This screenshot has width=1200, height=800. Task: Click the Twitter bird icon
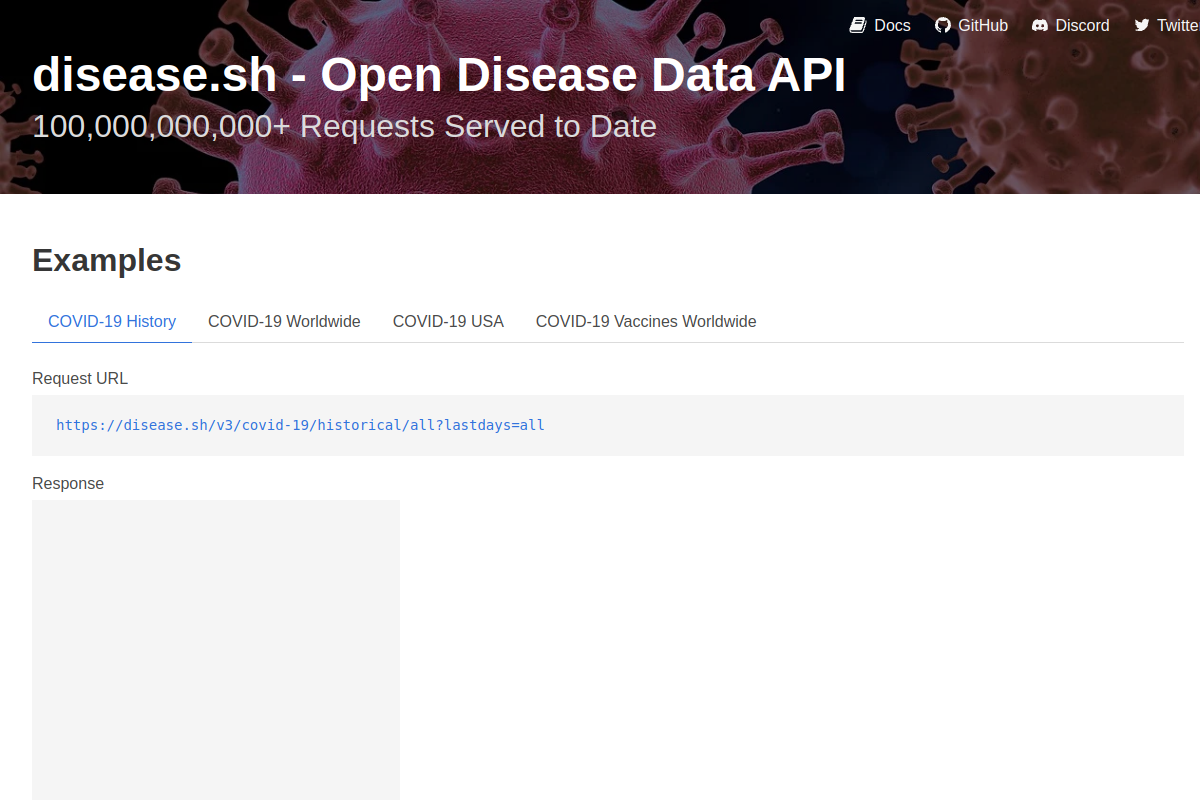pyautogui.click(x=1142, y=25)
